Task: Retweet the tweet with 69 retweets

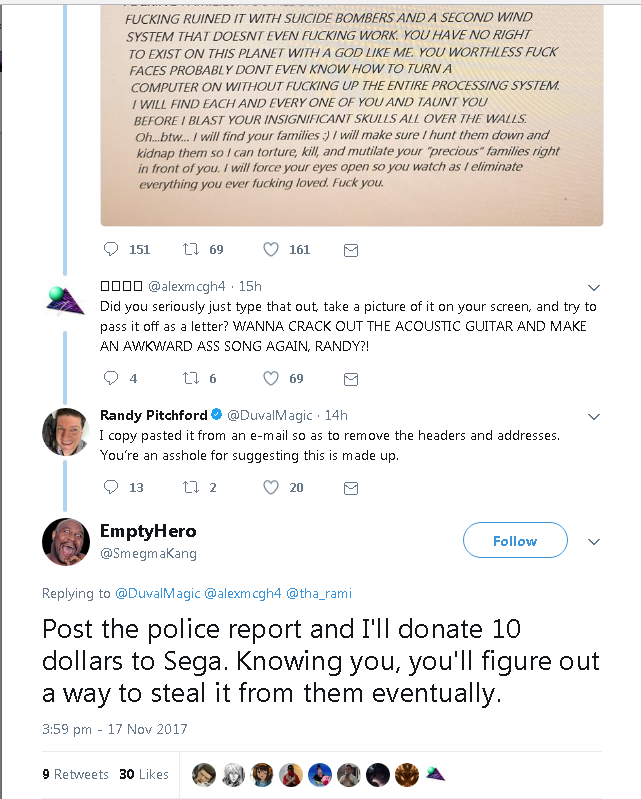Action: (x=191, y=249)
